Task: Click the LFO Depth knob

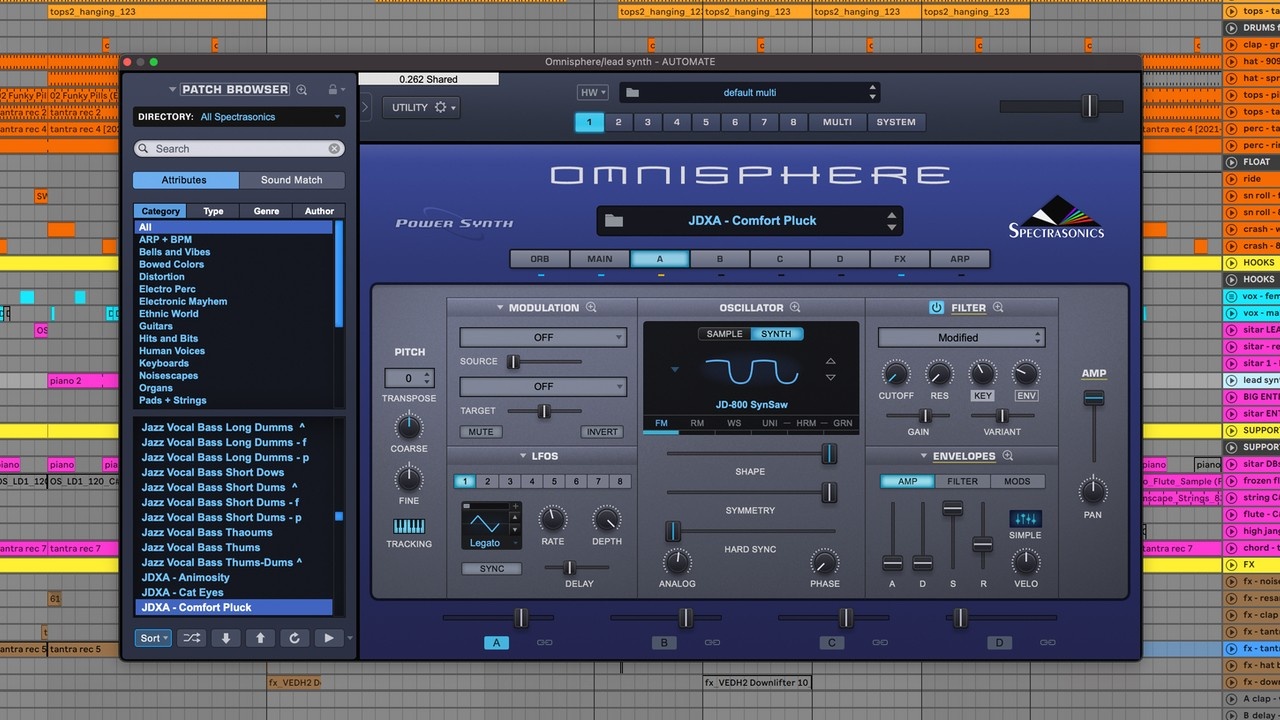Action: click(606, 519)
